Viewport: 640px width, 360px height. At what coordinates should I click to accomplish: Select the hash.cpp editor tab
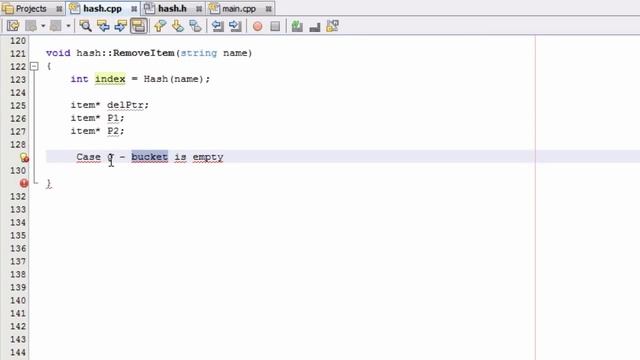102,9
